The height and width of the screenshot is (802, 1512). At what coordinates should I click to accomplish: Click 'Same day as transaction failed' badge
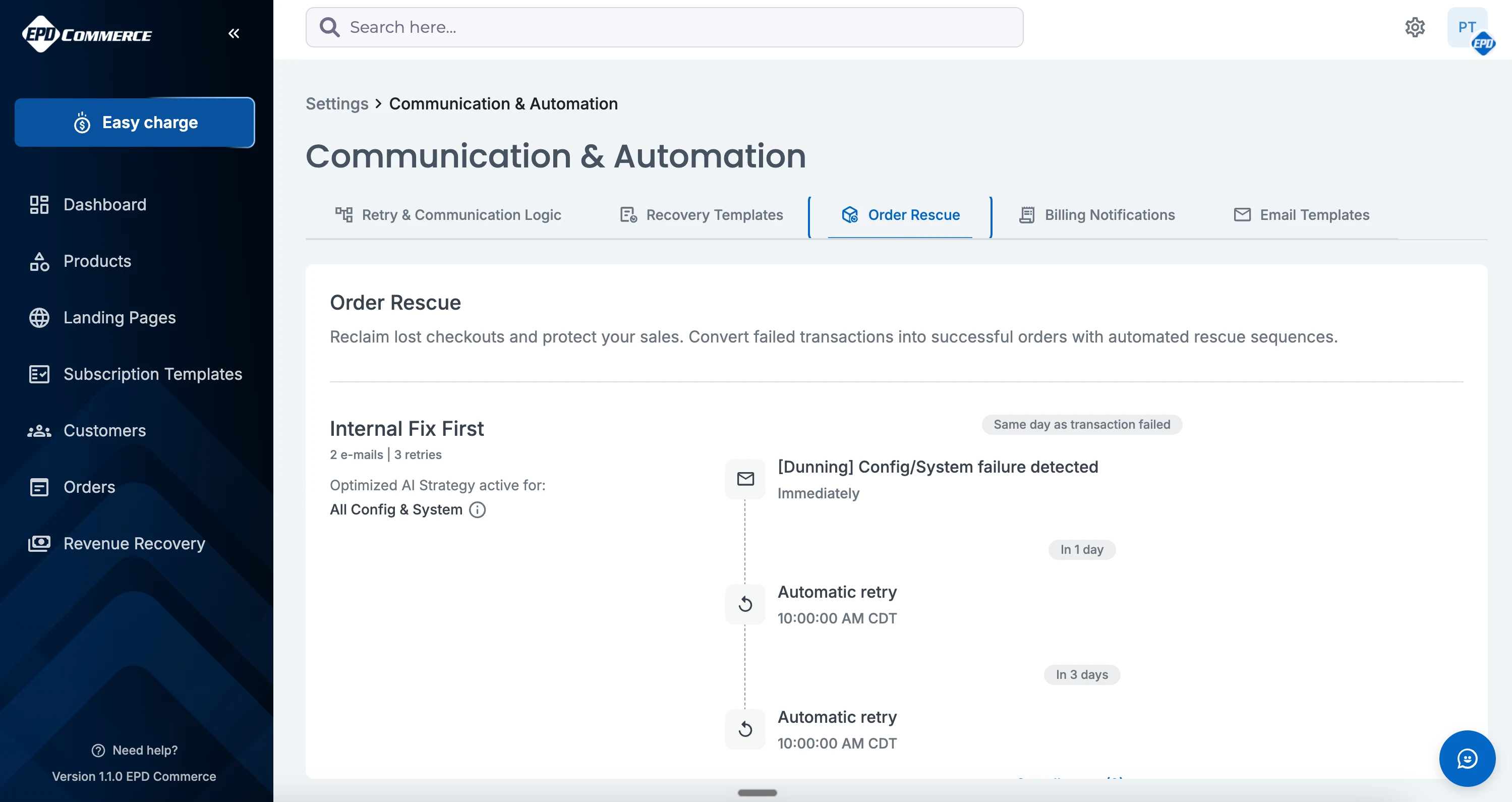[1082, 425]
